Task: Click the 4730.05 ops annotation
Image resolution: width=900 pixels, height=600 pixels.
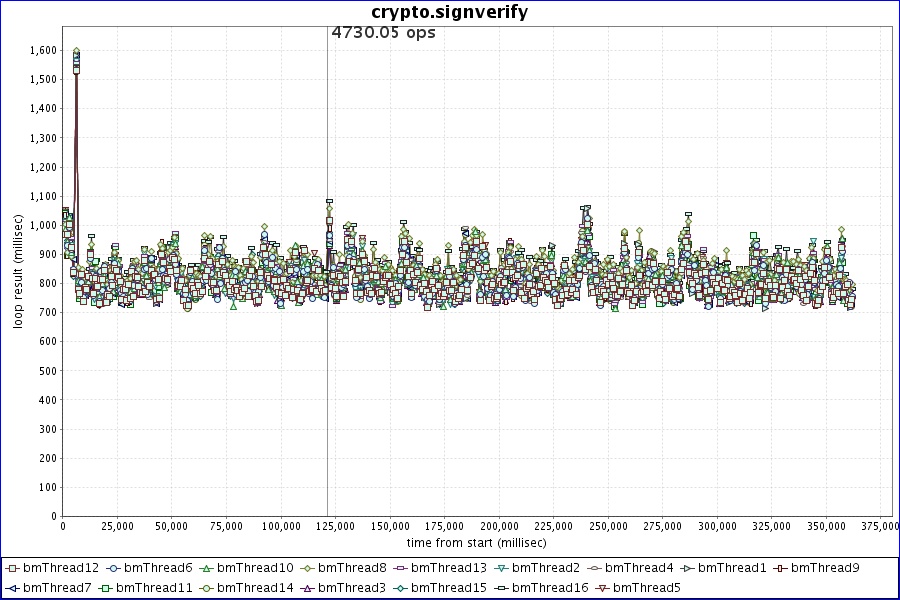Action: (x=383, y=33)
